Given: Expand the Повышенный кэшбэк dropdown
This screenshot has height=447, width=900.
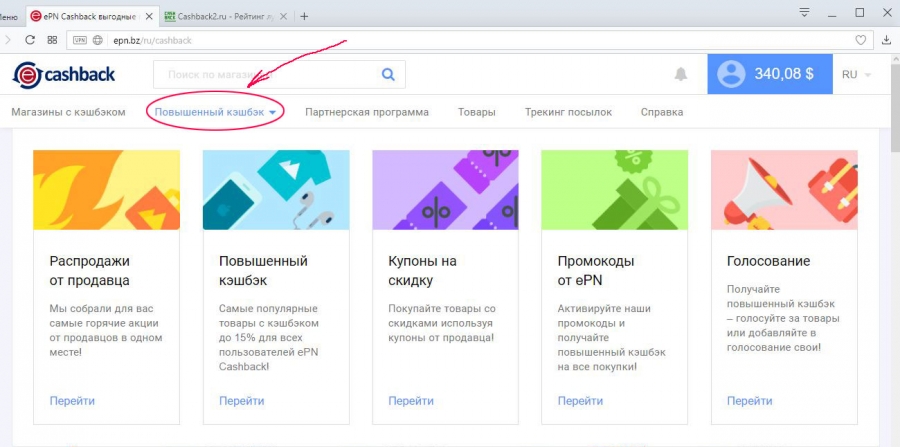Looking at the screenshot, I should 216,112.
